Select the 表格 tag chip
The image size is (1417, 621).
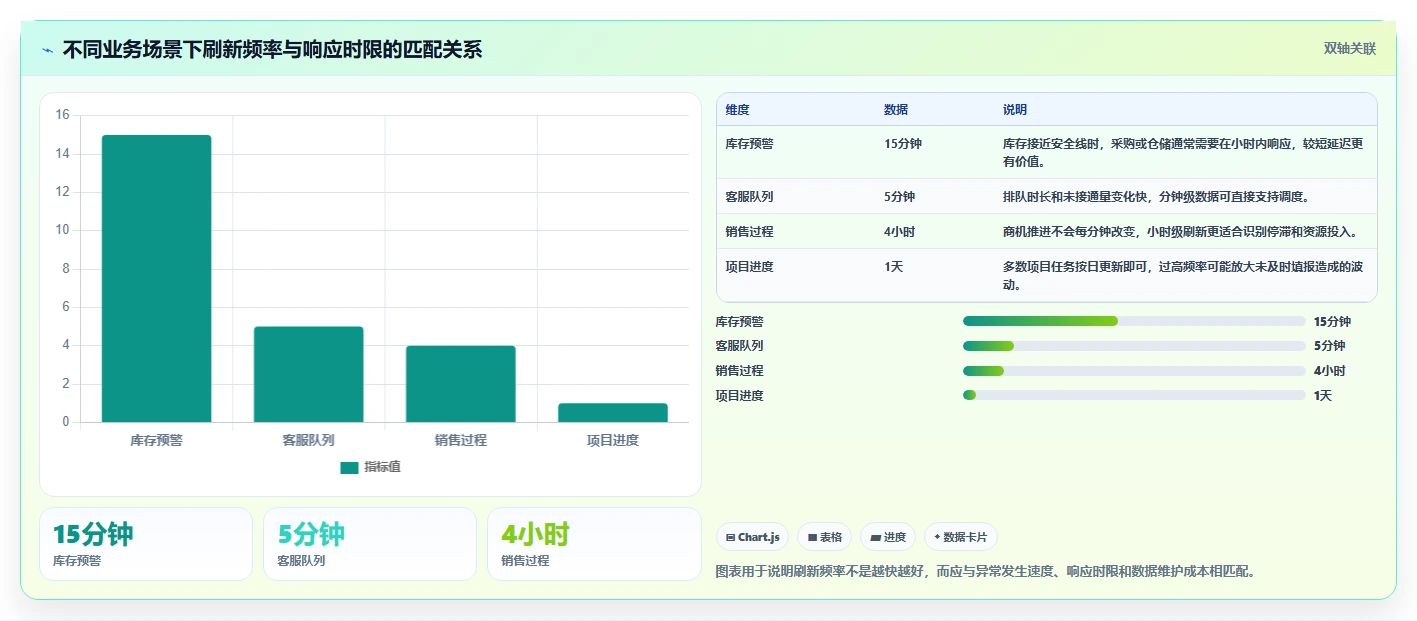tap(825, 537)
